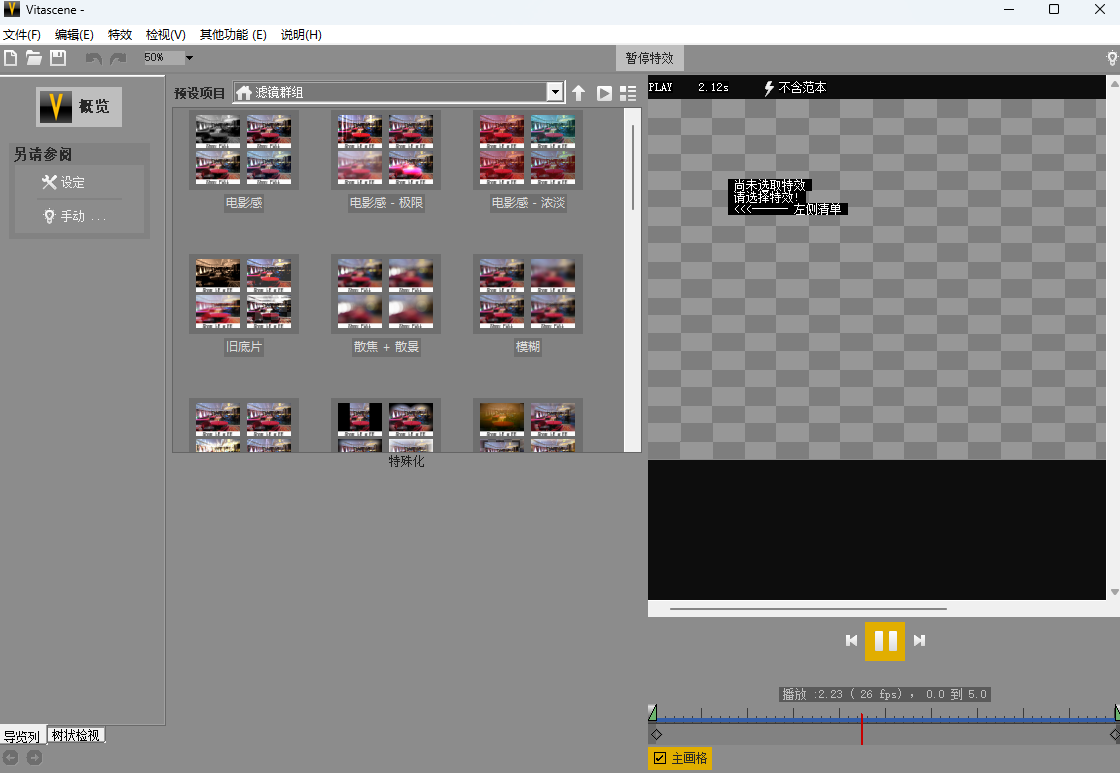Click the blue timeline ruler bar
The width and height of the screenshot is (1120, 773).
coord(885,720)
